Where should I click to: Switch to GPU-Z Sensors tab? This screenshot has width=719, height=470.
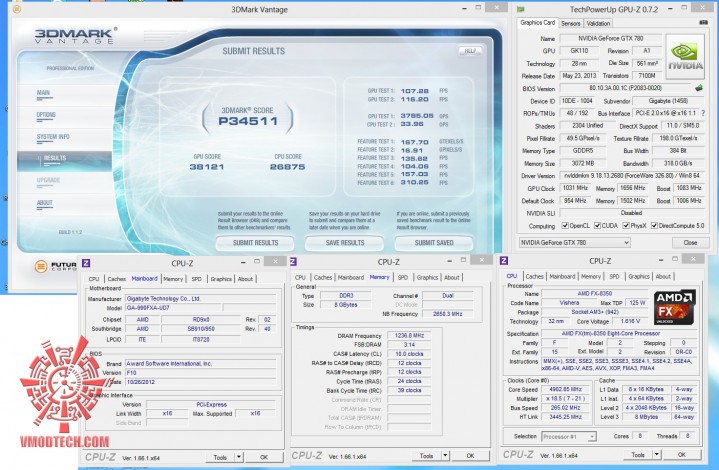(570, 23)
